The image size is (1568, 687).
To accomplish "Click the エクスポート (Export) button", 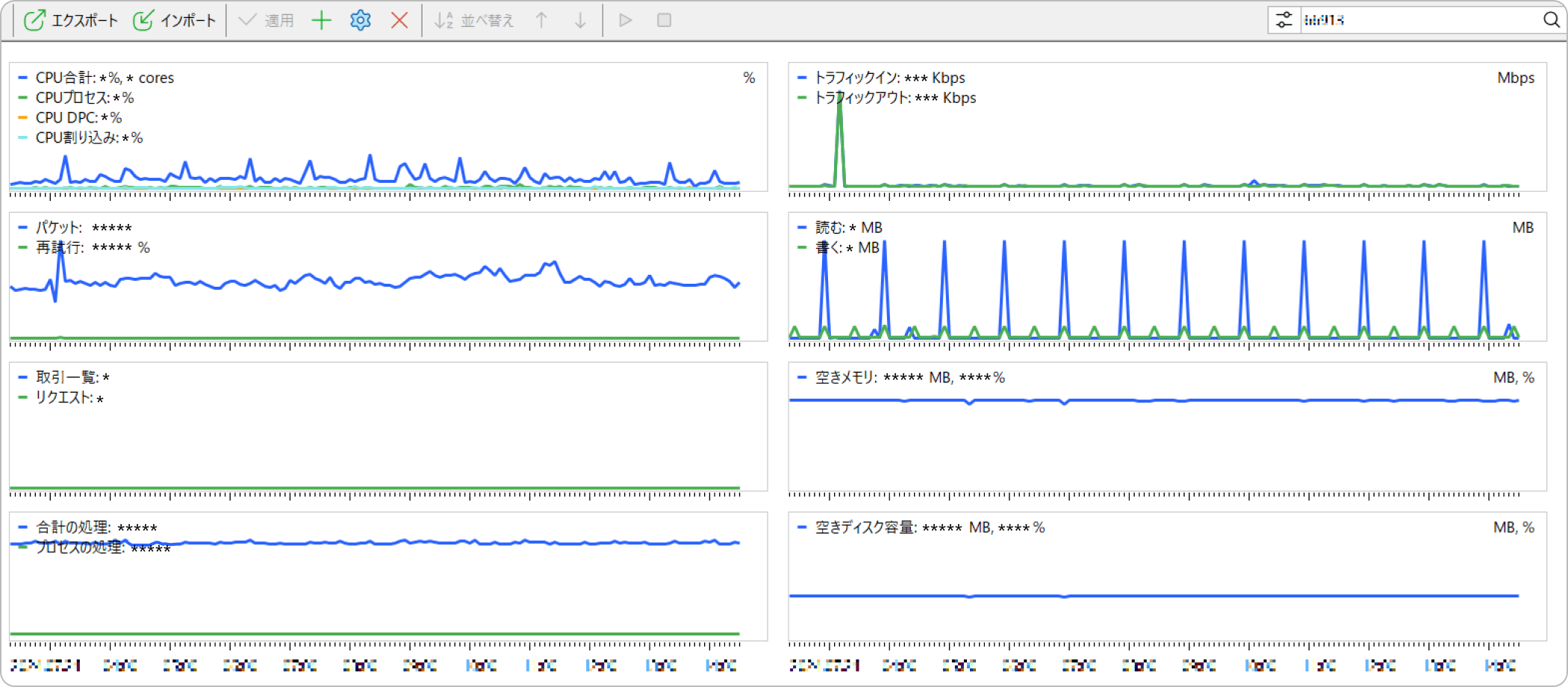I will click(71, 20).
